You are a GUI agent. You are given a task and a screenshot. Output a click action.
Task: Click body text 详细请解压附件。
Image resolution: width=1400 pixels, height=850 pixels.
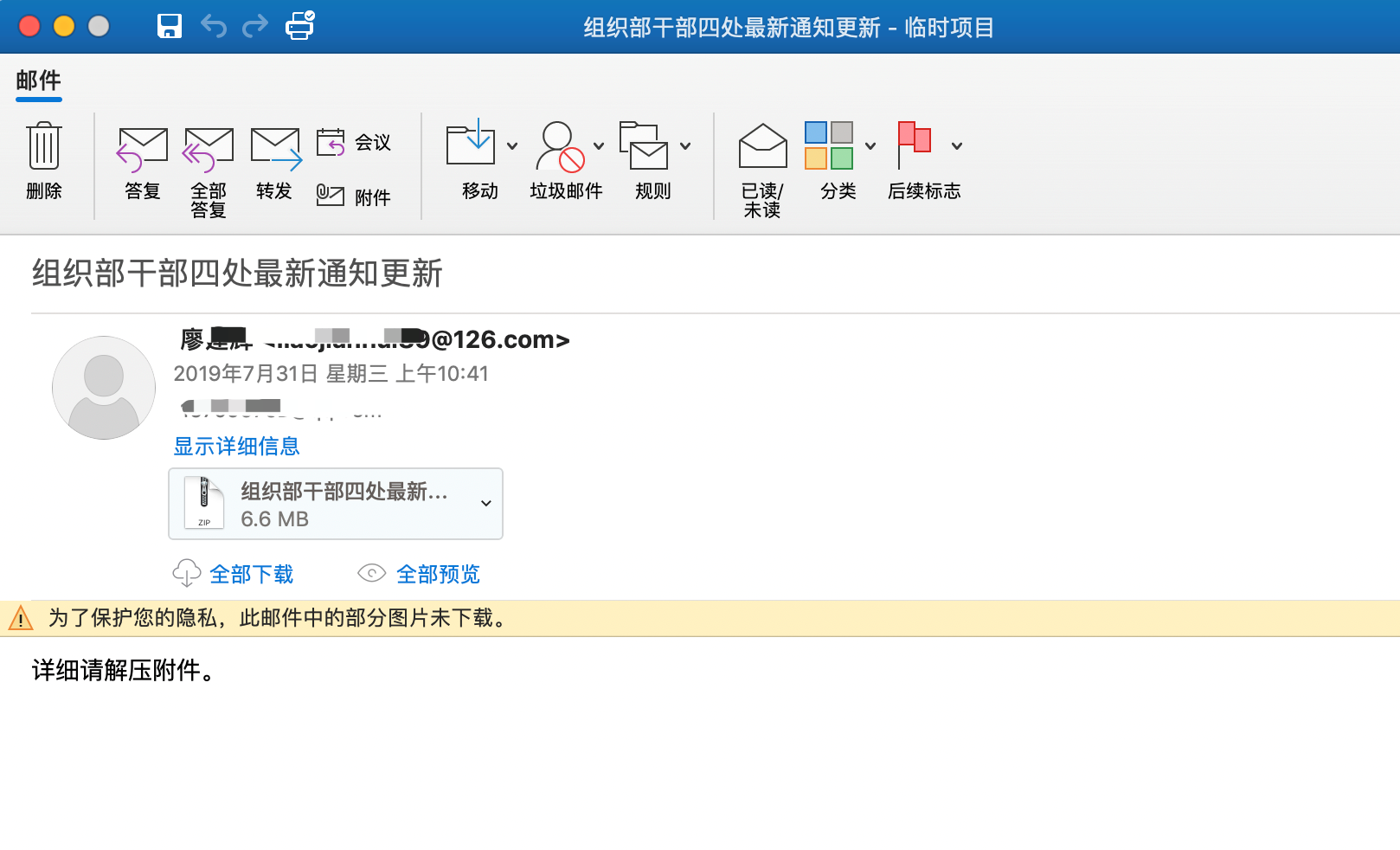click(x=124, y=670)
